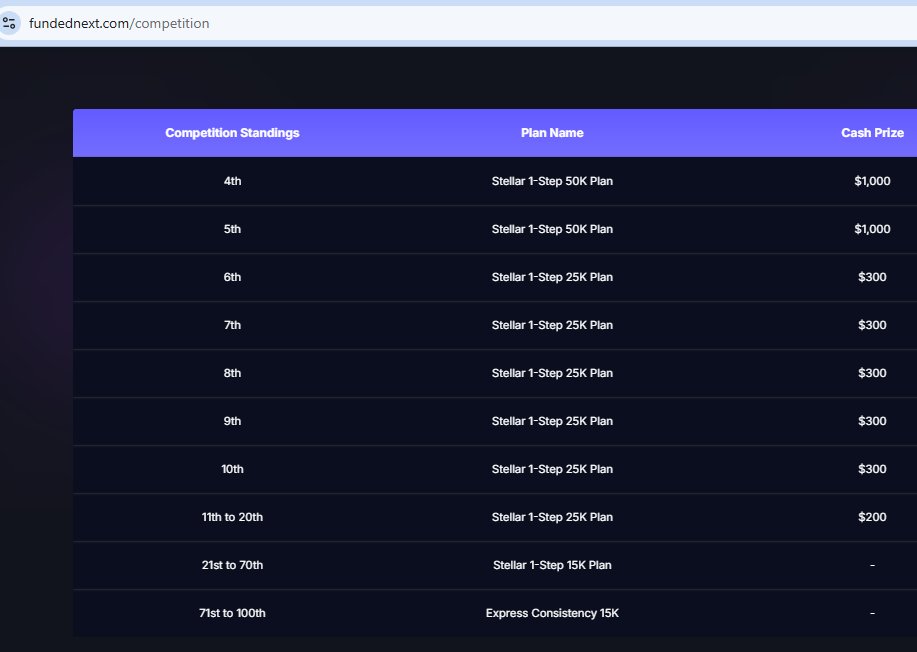The image size is (917, 652).
Task: Select the 7th standings cell
Action: tap(232, 325)
